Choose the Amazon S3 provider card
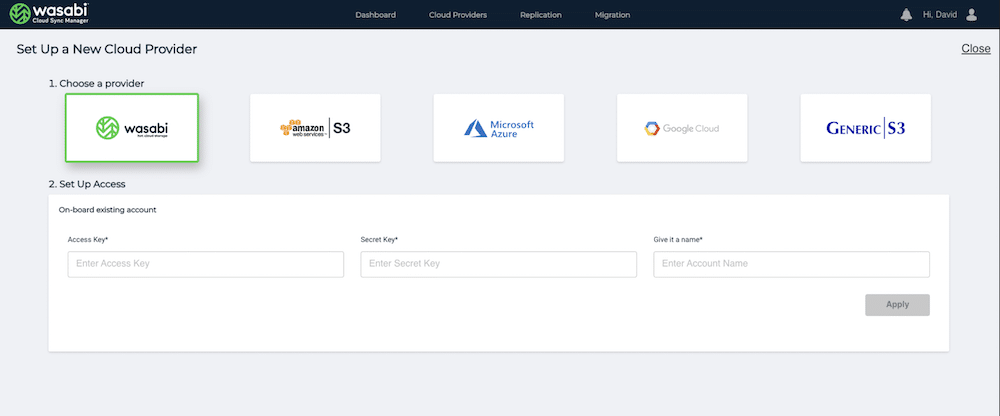This screenshot has height=416, width=1000. coord(315,128)
